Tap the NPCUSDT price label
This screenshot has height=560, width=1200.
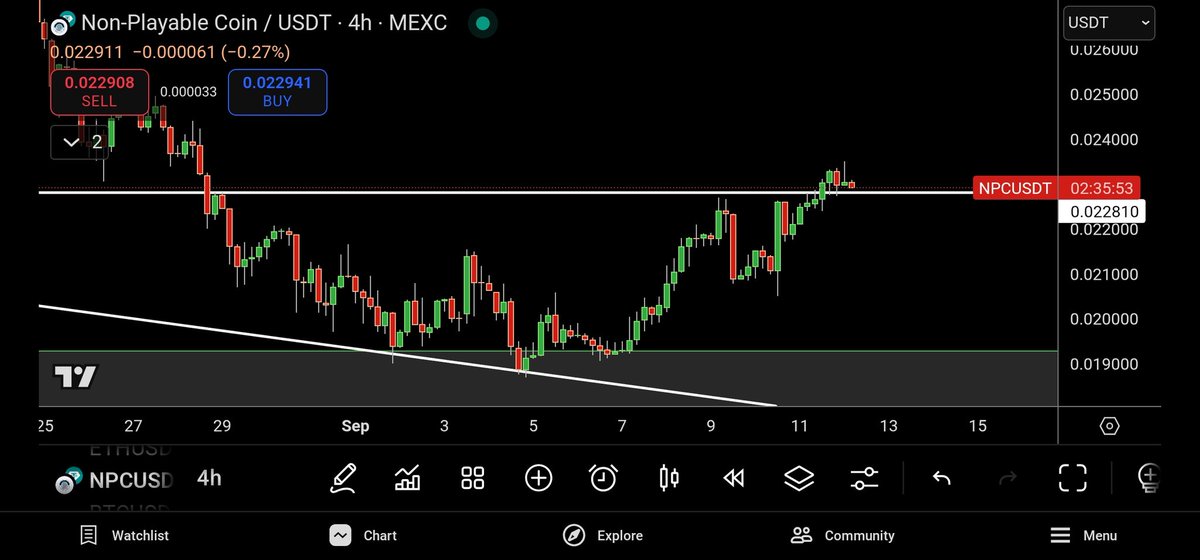pos(1014,188)
